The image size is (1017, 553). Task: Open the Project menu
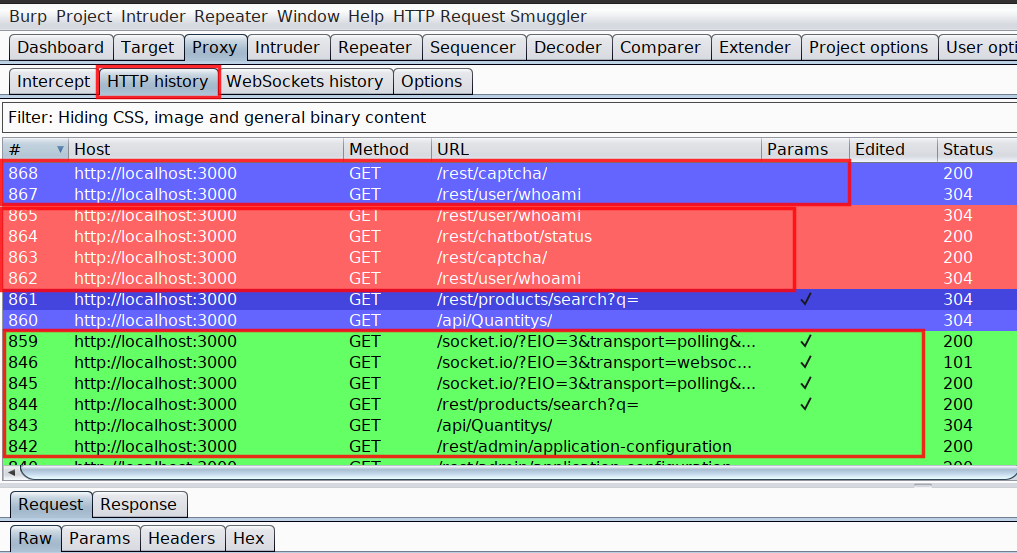tap(84, 16)
